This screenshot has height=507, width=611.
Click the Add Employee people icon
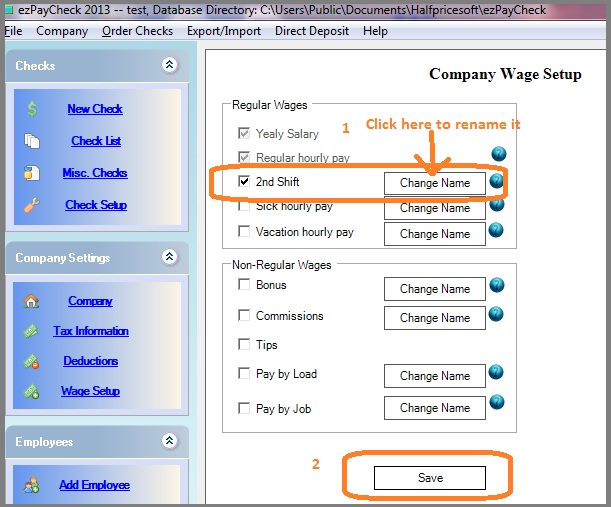point(31,485)
